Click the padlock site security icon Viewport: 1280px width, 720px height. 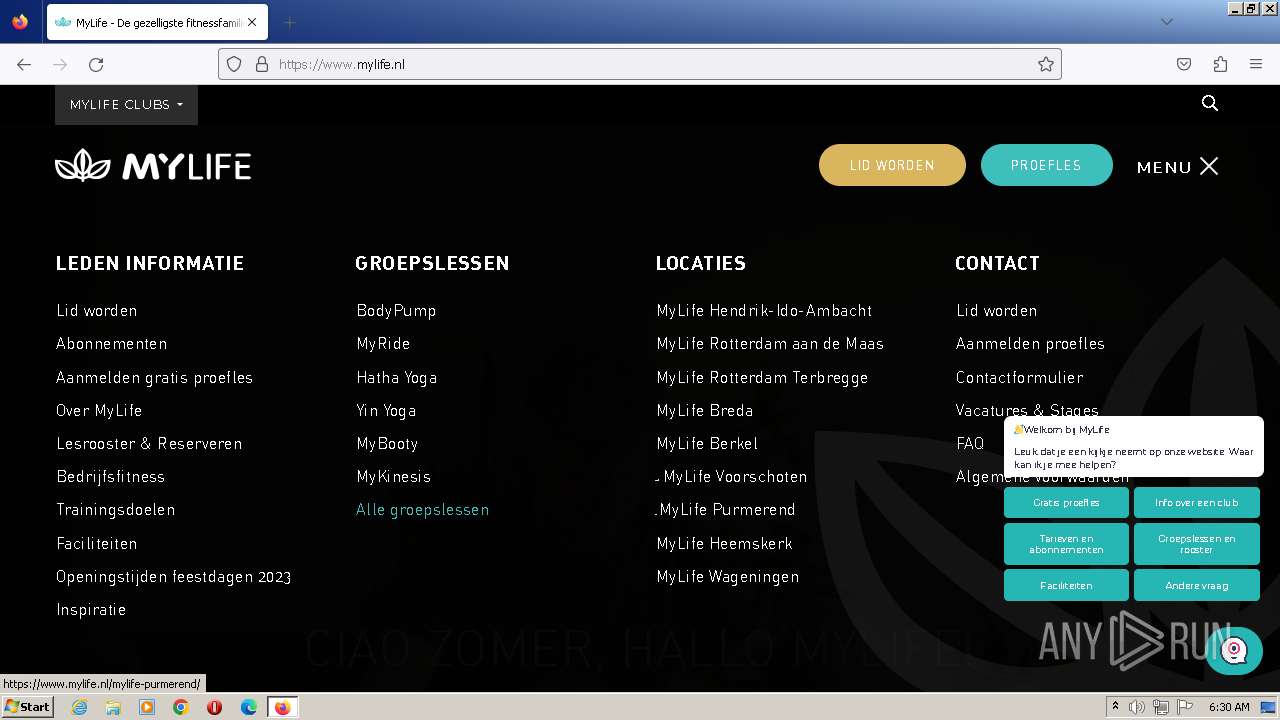262,64
